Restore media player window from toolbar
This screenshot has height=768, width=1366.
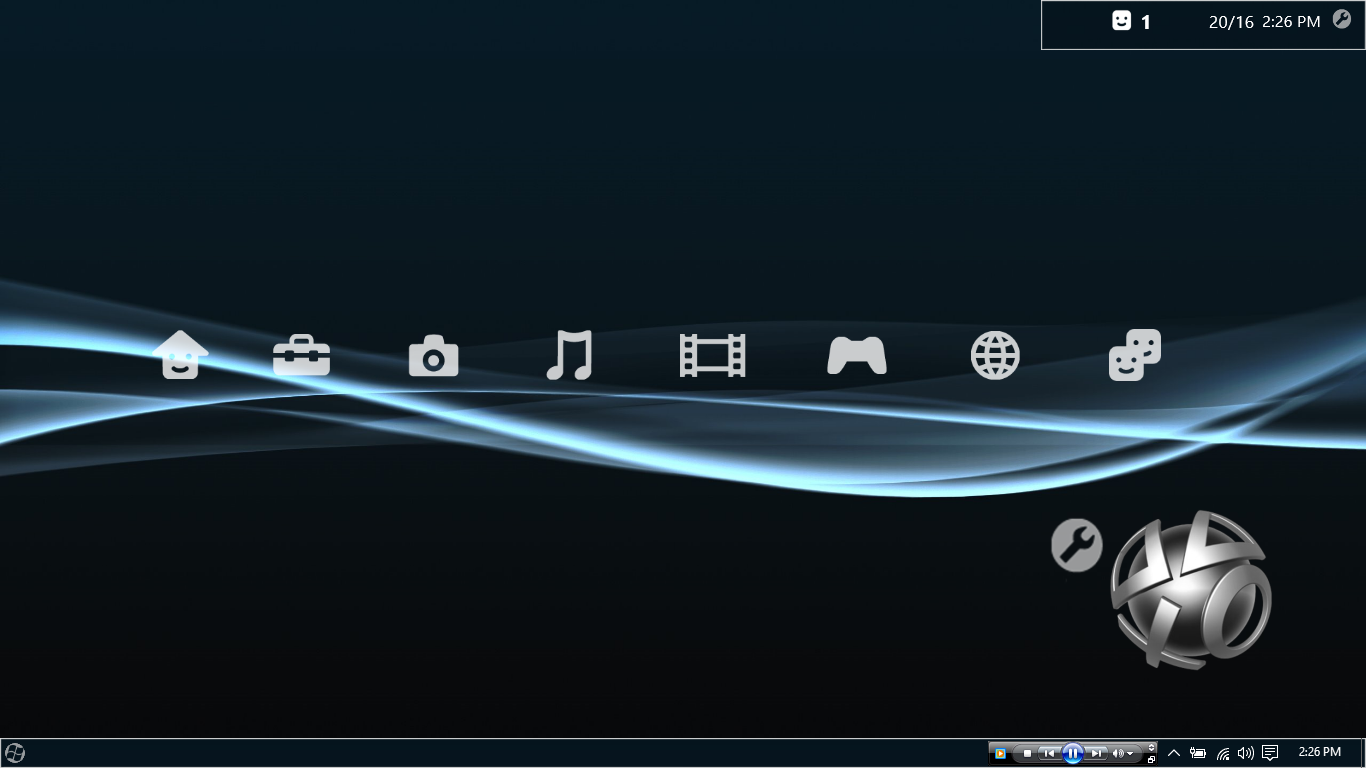pos(1151,760)
